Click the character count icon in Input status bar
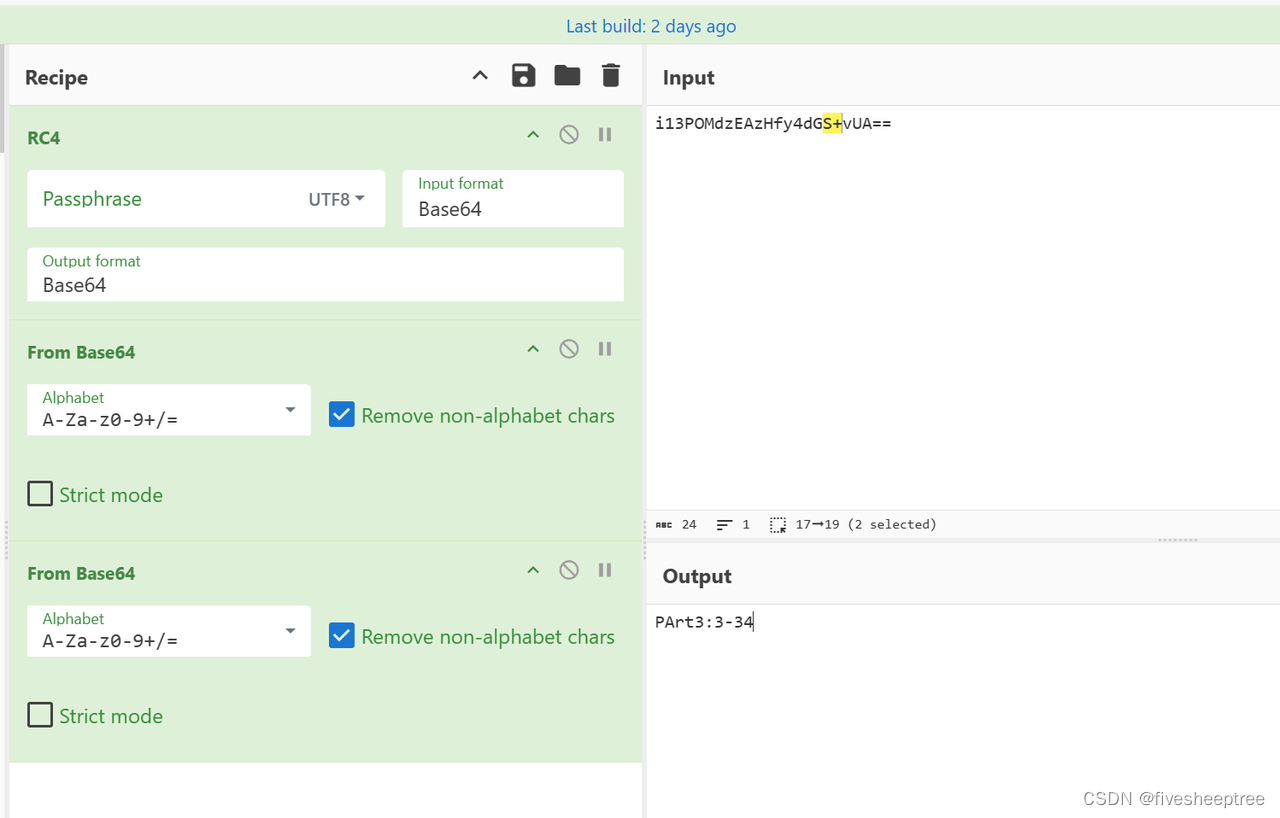 click(x=665, y=524)
